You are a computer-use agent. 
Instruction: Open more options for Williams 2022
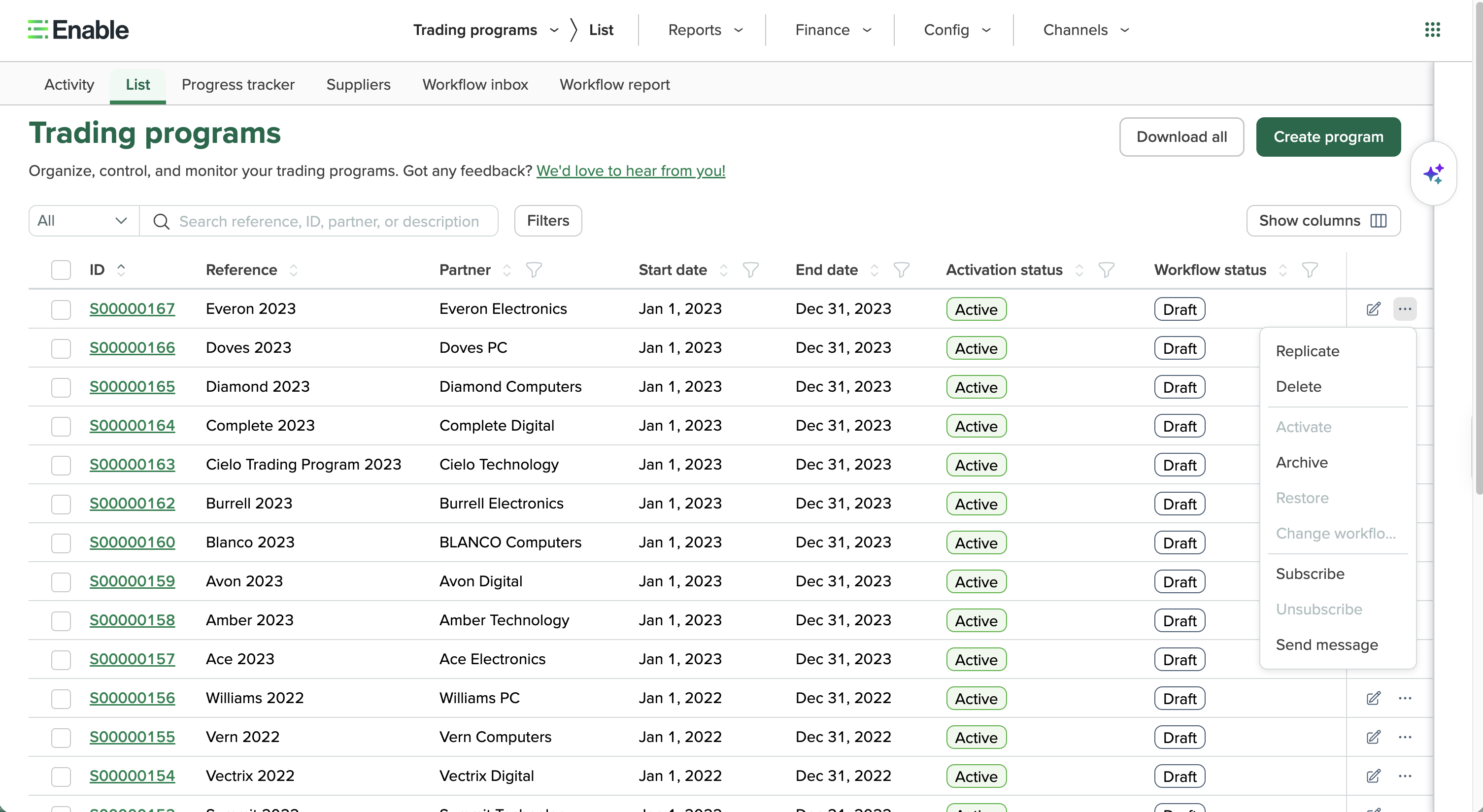tap(1405, 698)
